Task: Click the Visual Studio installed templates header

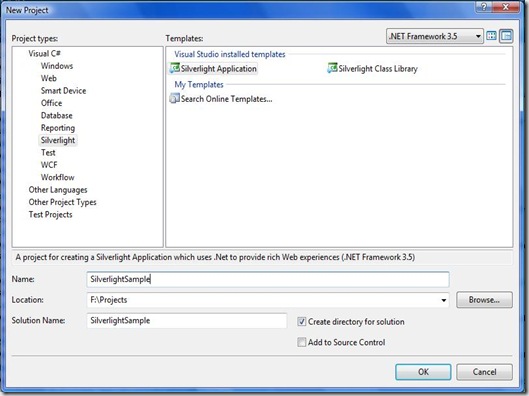Action: pyautogui.click(x=230, y=54)
